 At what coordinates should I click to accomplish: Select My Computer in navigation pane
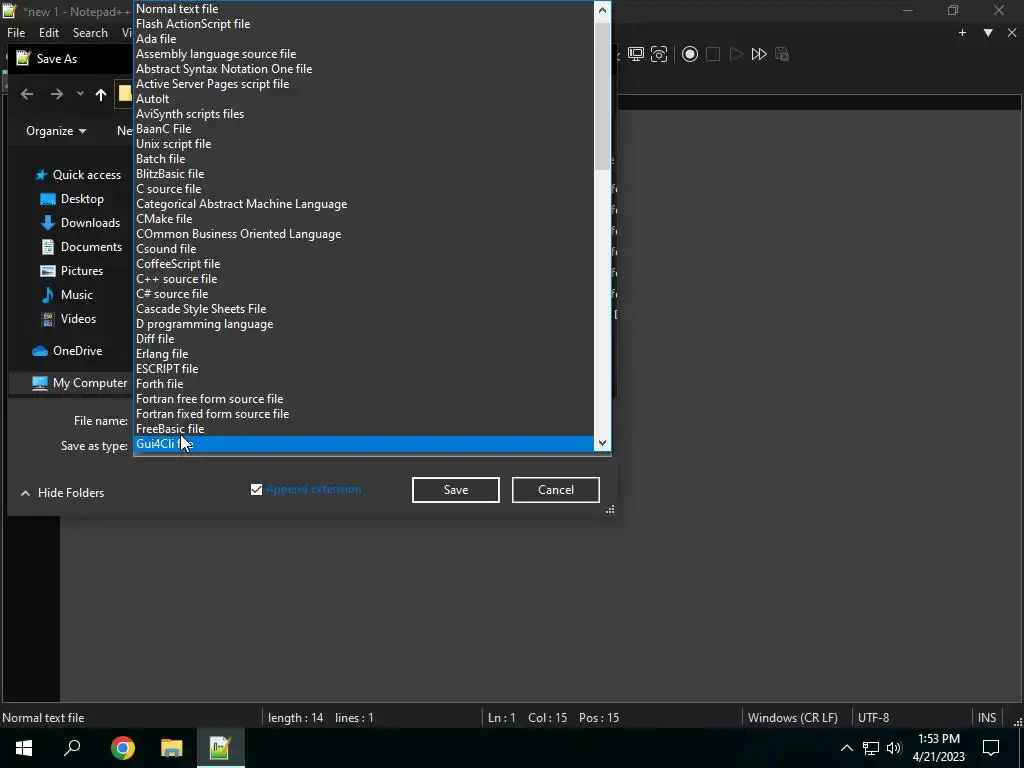click(x=79, y=383)
